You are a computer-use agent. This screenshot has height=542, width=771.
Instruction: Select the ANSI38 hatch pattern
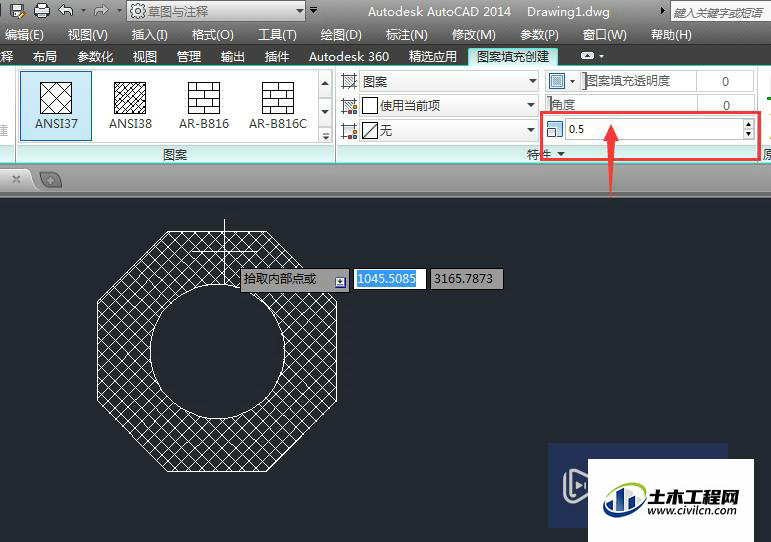point(130,106)
